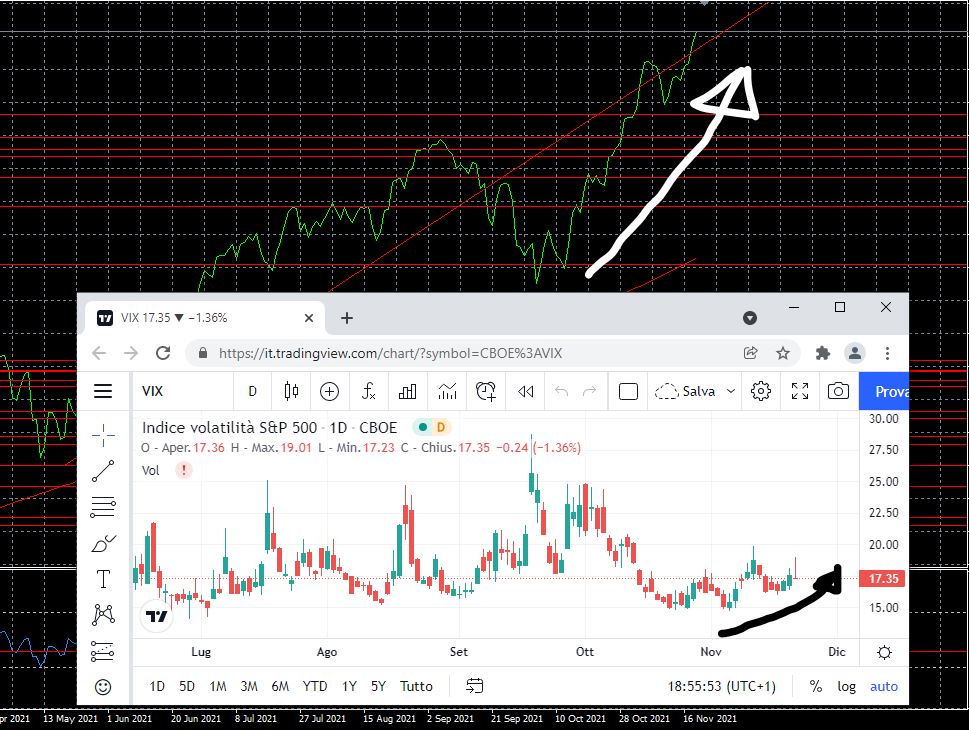Share this page icon in address bar
The height and width of the screenshot is (730, 969).
point(750,353)
